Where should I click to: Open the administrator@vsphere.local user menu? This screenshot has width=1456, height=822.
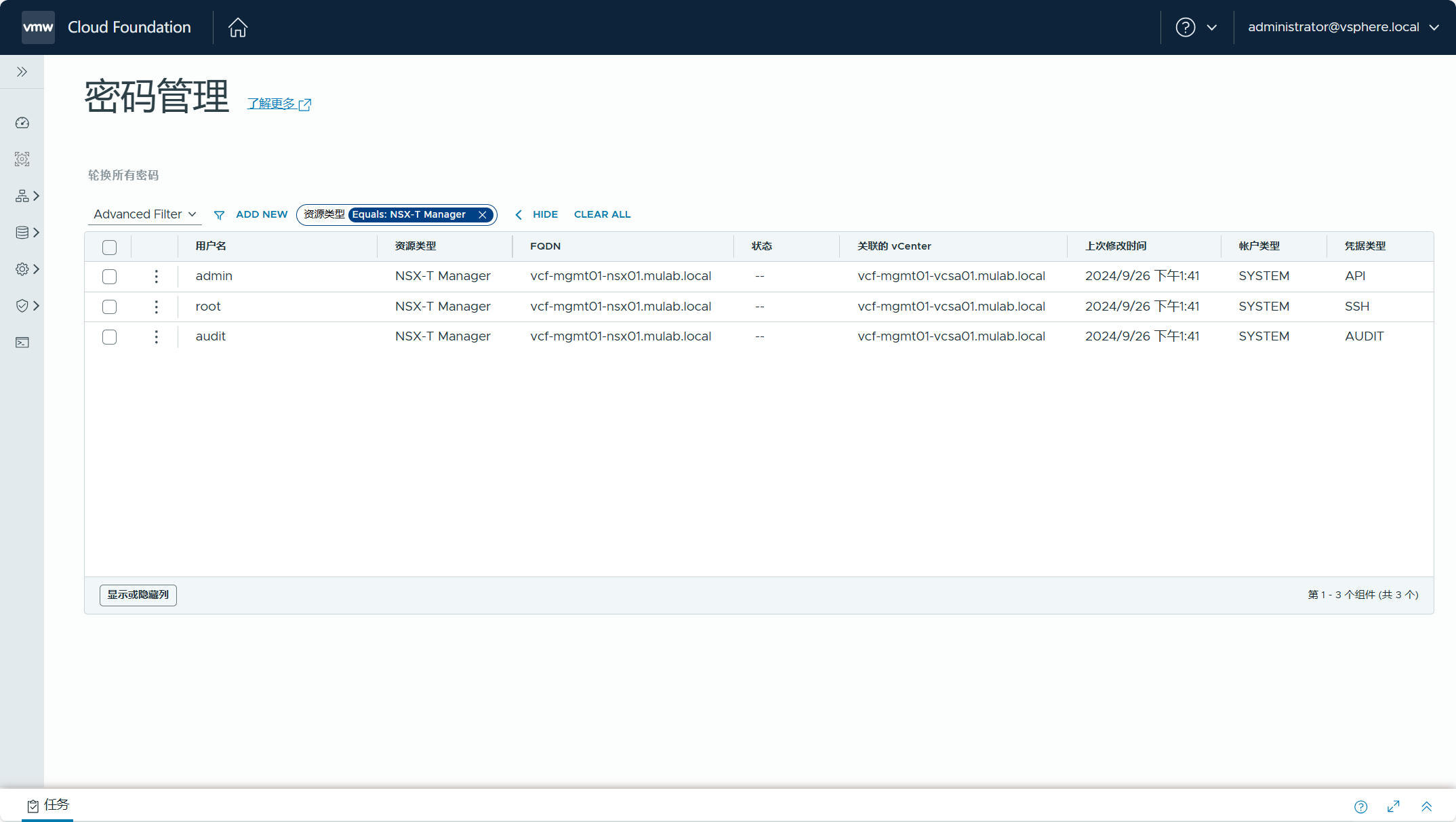pyautogui.click(x=1343, y=27)
